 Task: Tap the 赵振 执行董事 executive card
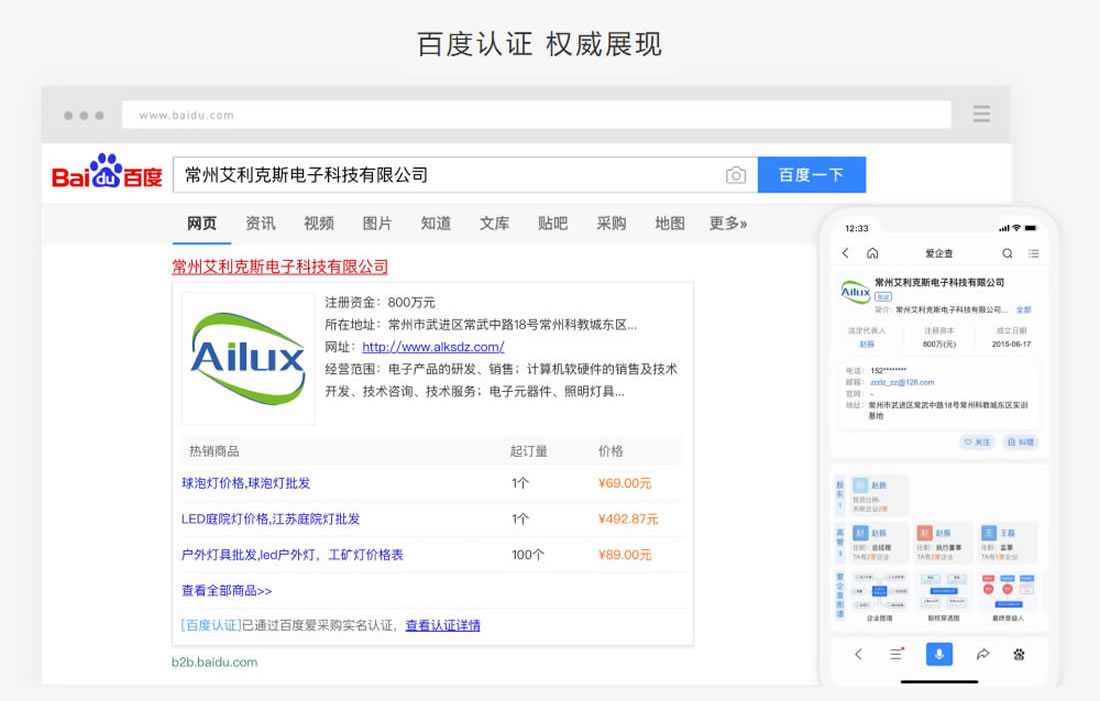point(944,543)
